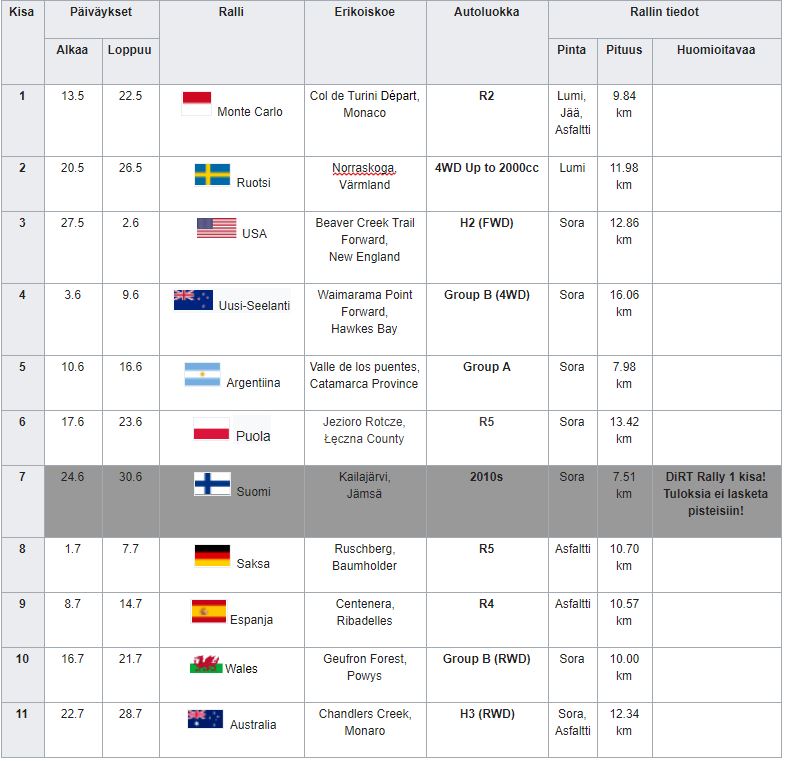Viewport: 785px width, 761px height.
Task: Click the Monte Carlo rally name
Action: tap(249, 112)
